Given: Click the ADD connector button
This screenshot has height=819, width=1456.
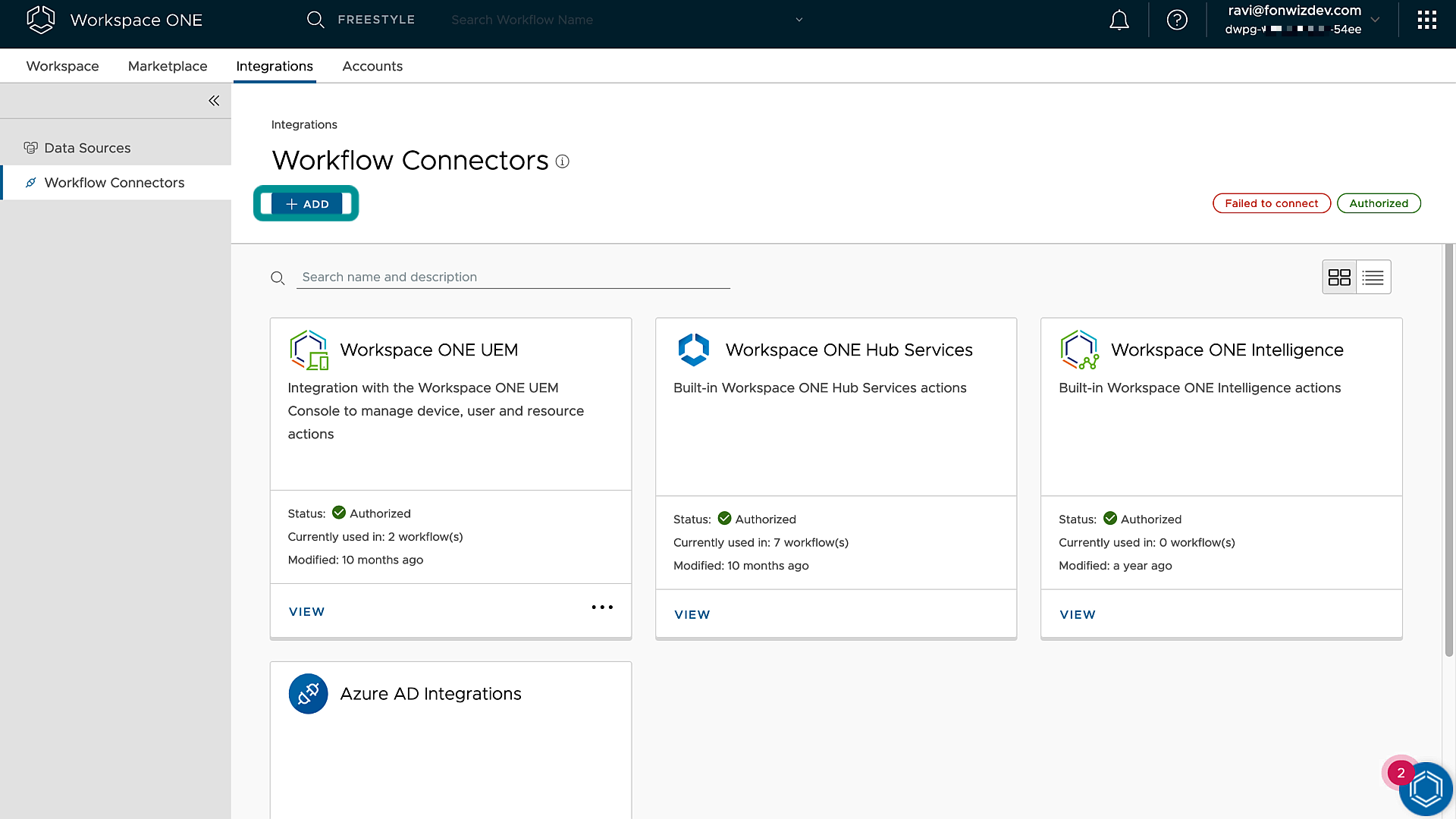Looking at the screenshot, I should (306, 204).
